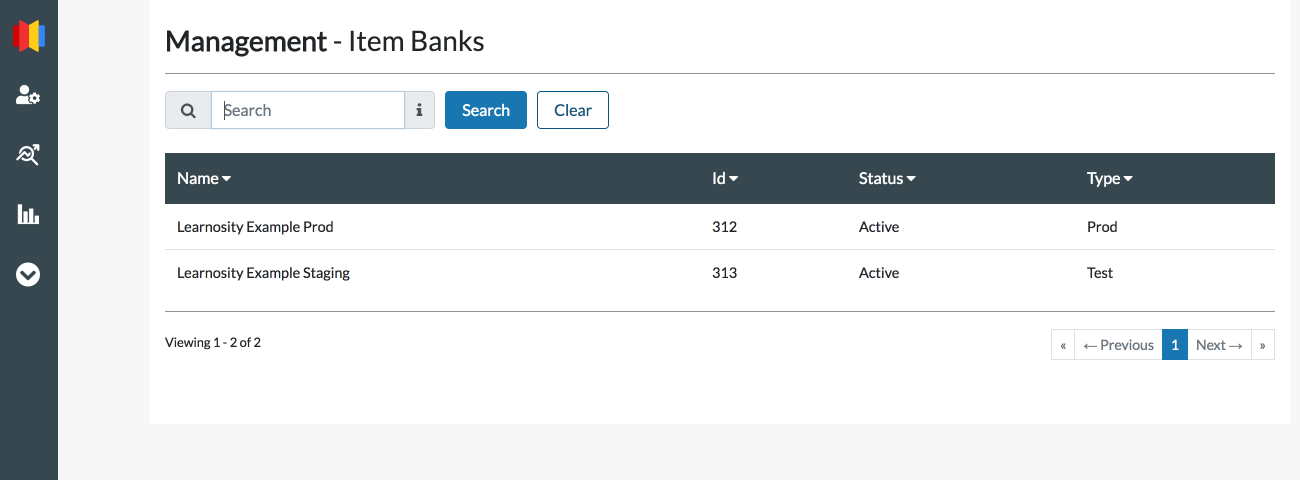Sort the table by Status column

(x=887, y=179)
